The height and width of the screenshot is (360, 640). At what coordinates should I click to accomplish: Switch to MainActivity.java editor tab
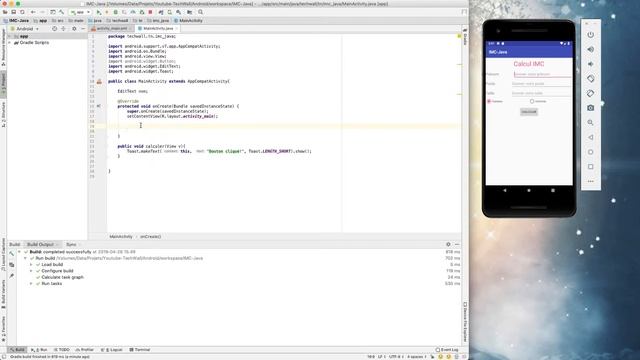(x=158, y=29)
